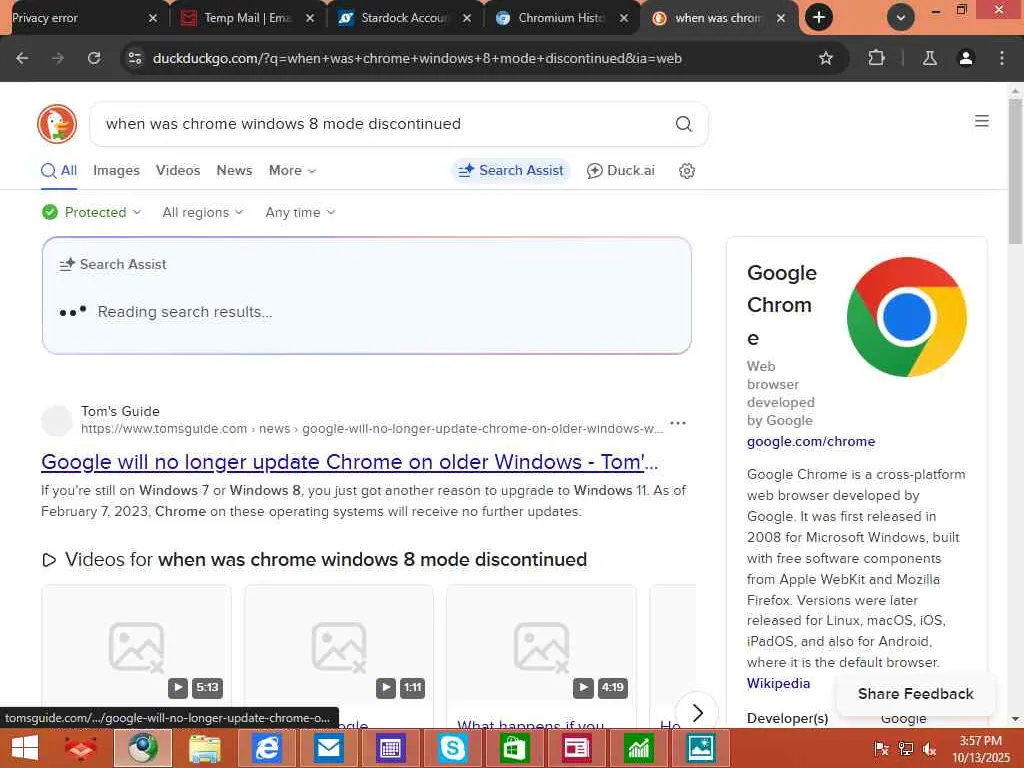Open google.com/chrome link

click(810, 441)
